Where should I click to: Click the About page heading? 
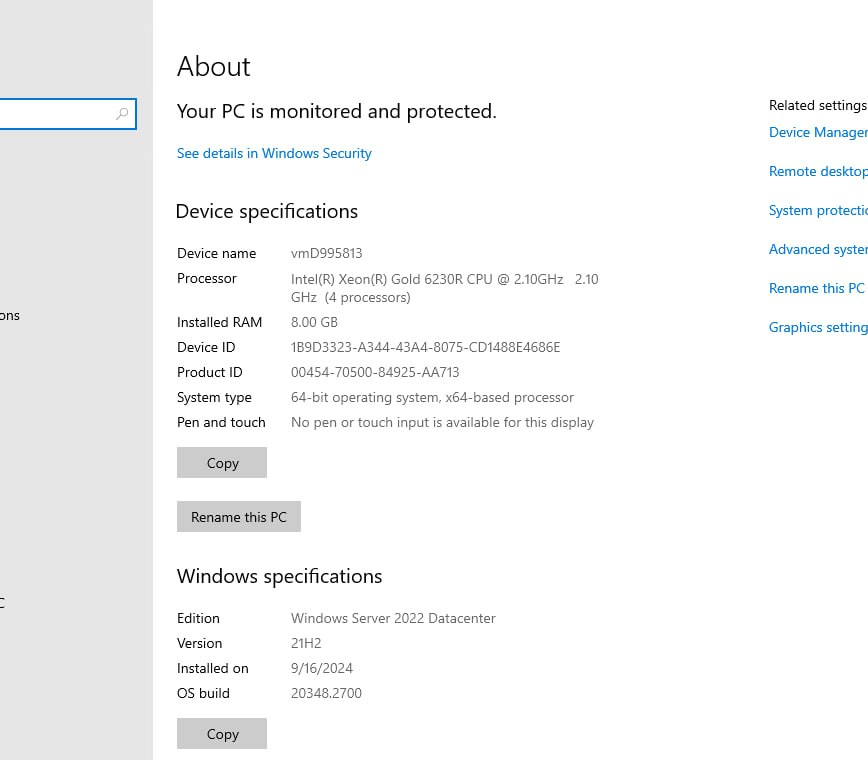tap(214, 67)
